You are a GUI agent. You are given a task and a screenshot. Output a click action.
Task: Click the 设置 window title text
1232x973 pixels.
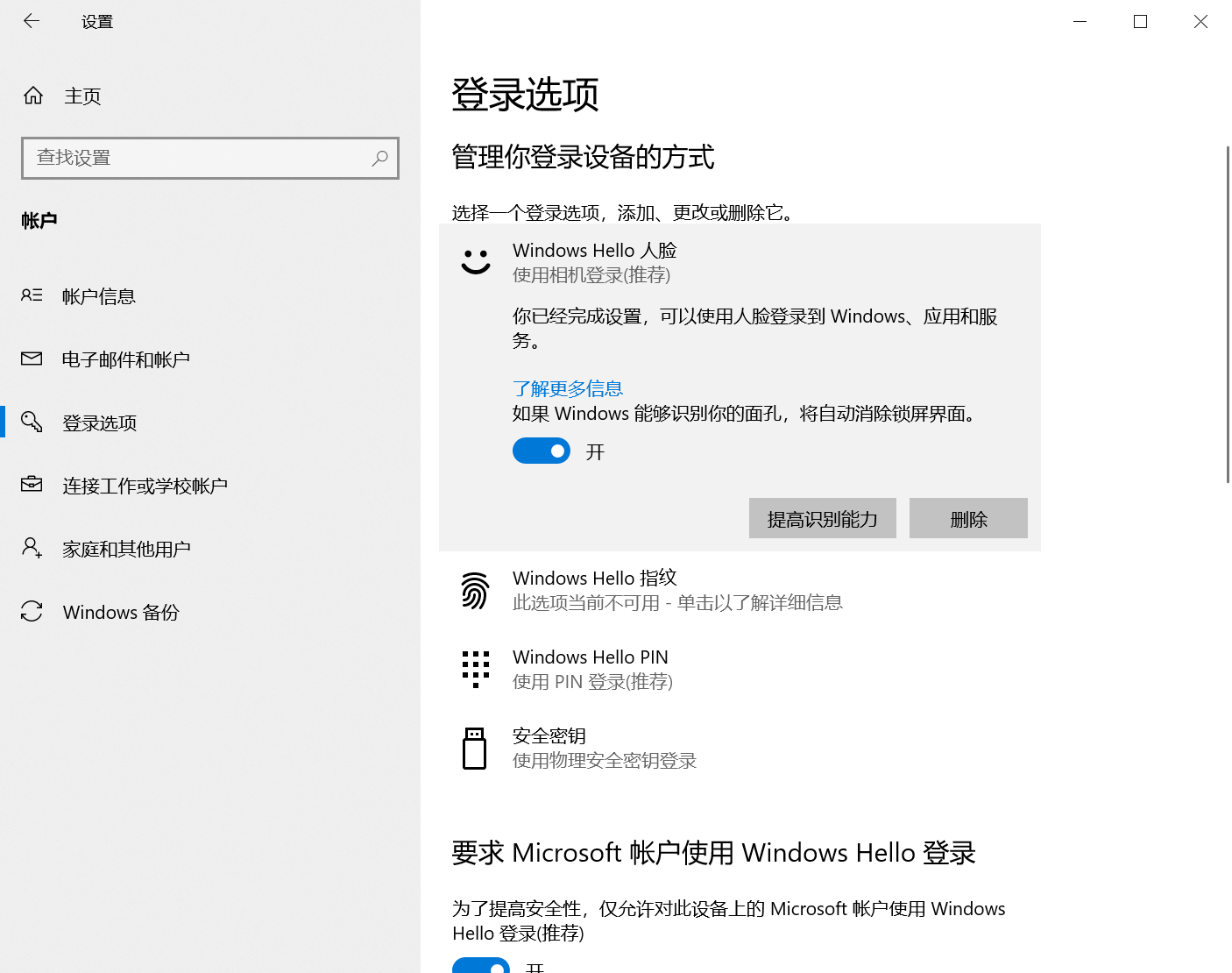pos(97,21)
